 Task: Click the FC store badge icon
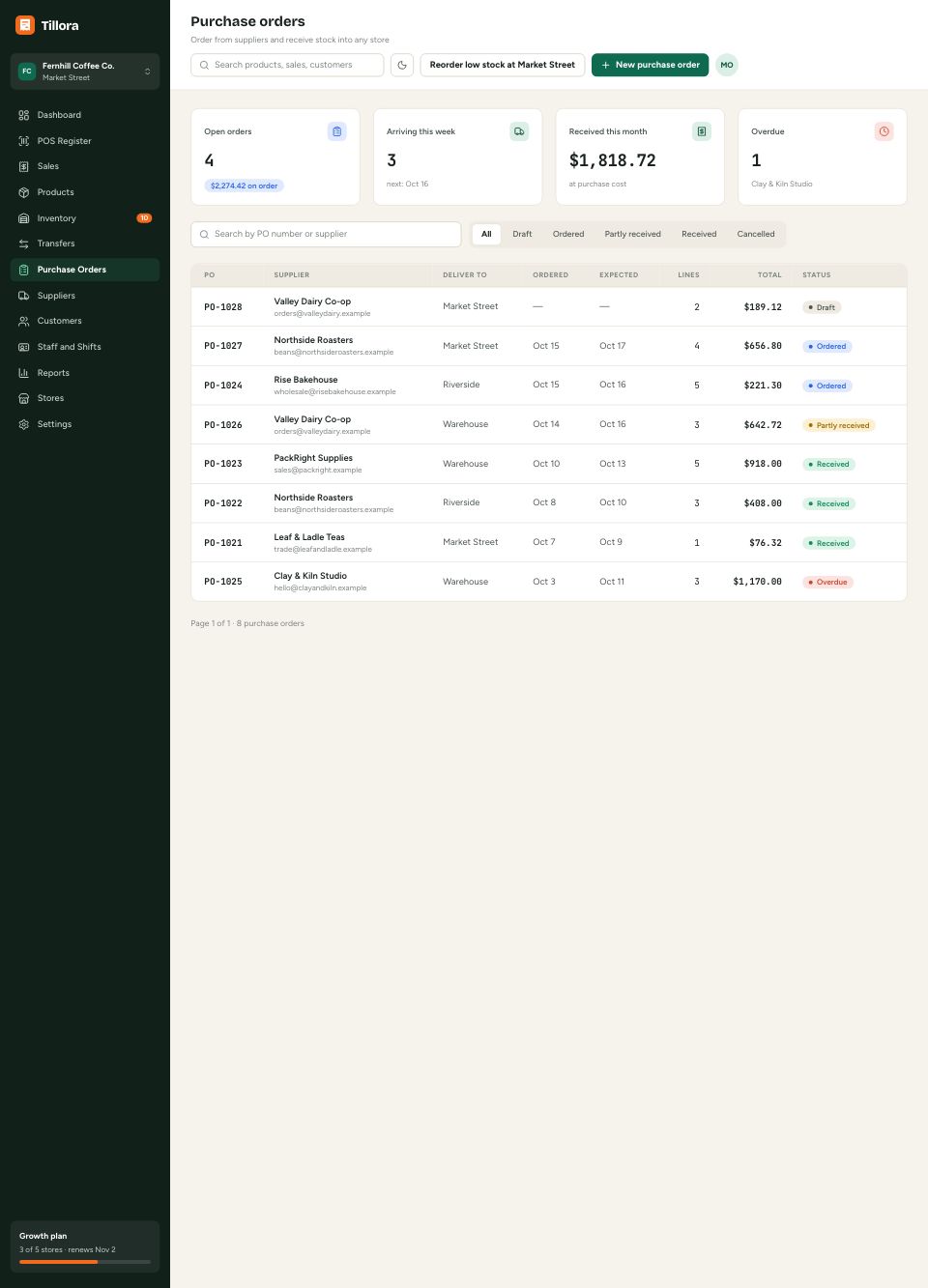27,72
